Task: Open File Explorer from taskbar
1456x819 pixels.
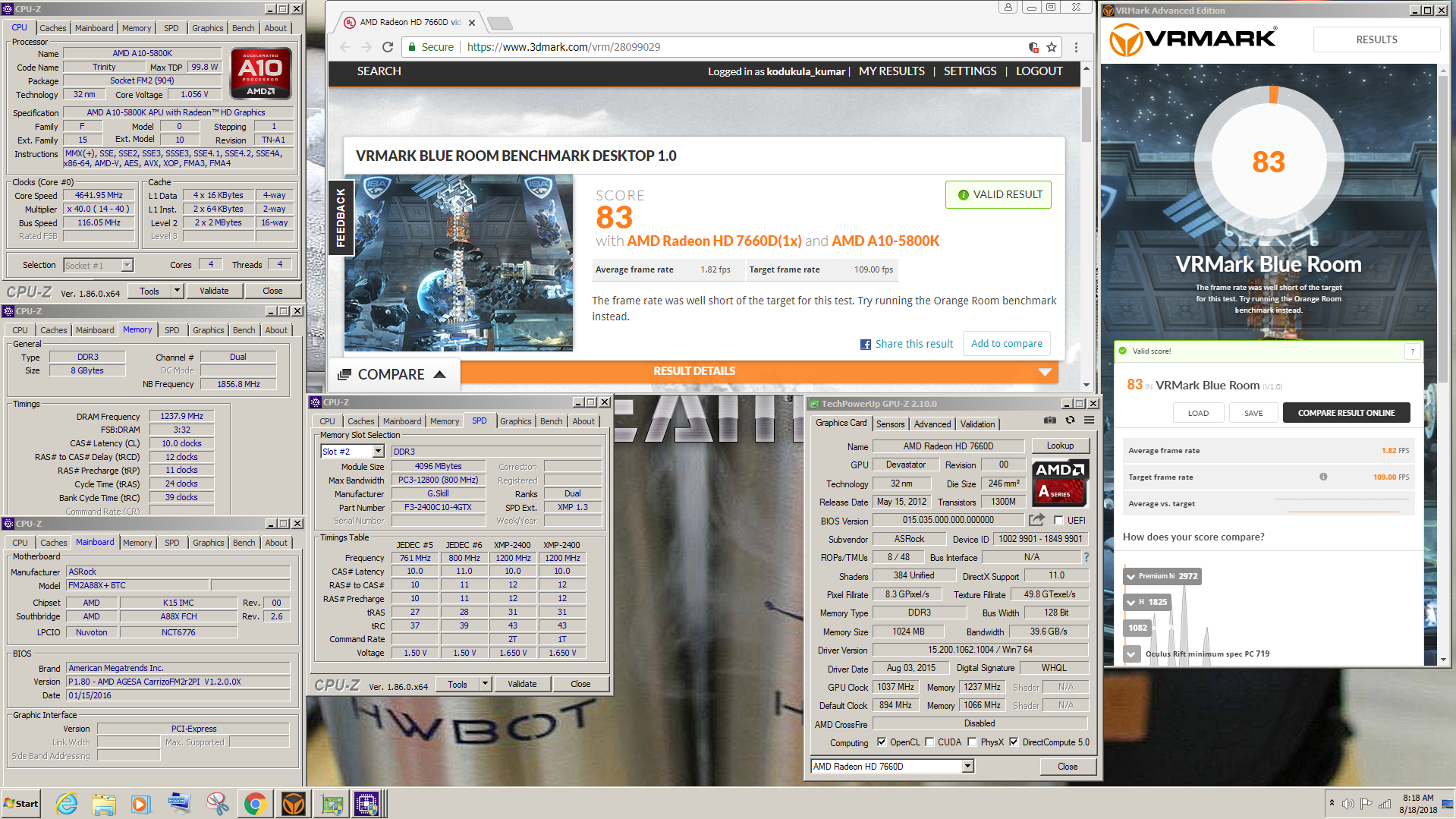Action: [104, 803]
